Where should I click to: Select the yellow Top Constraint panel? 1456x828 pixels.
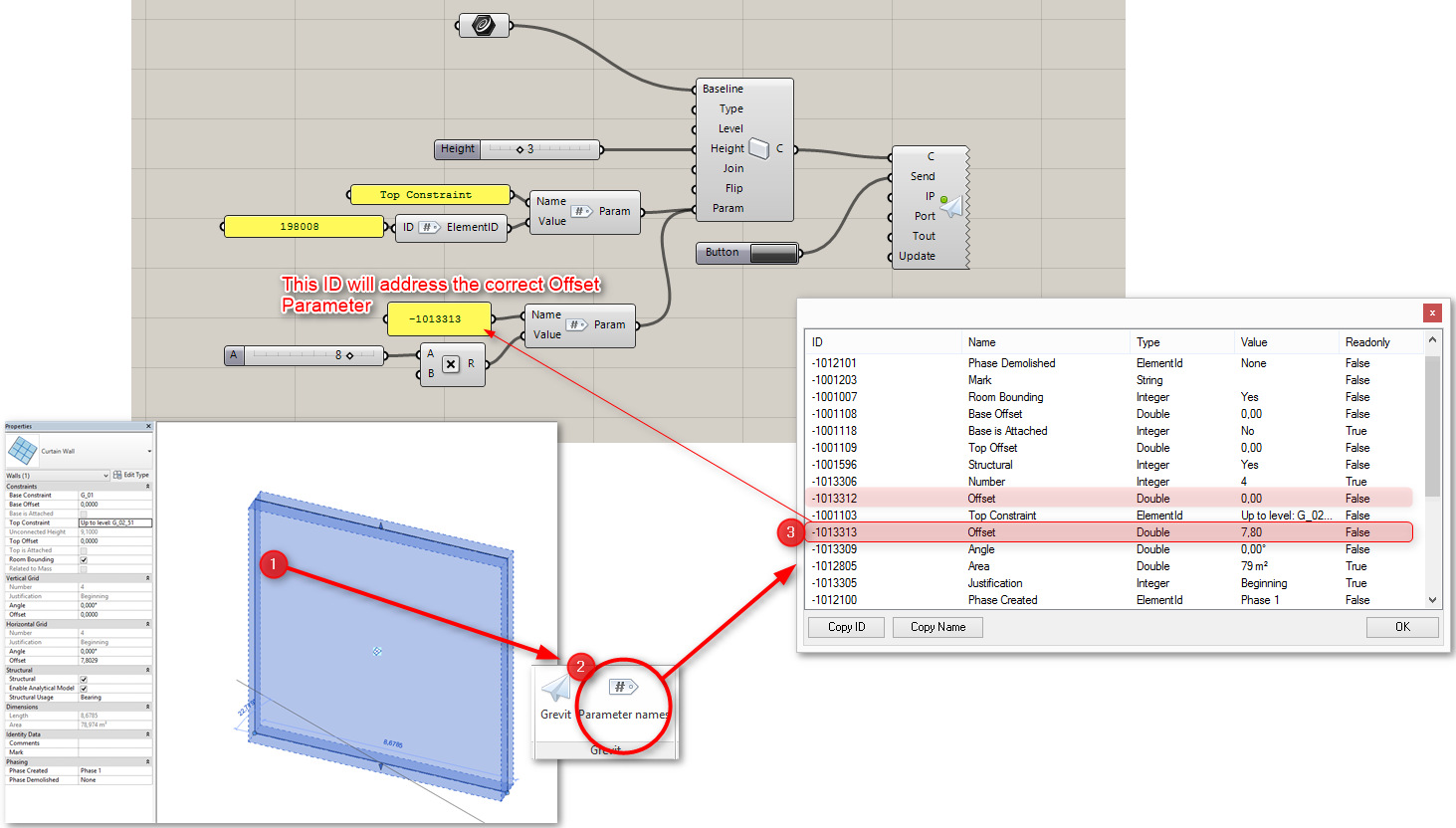tap(430, 195)
